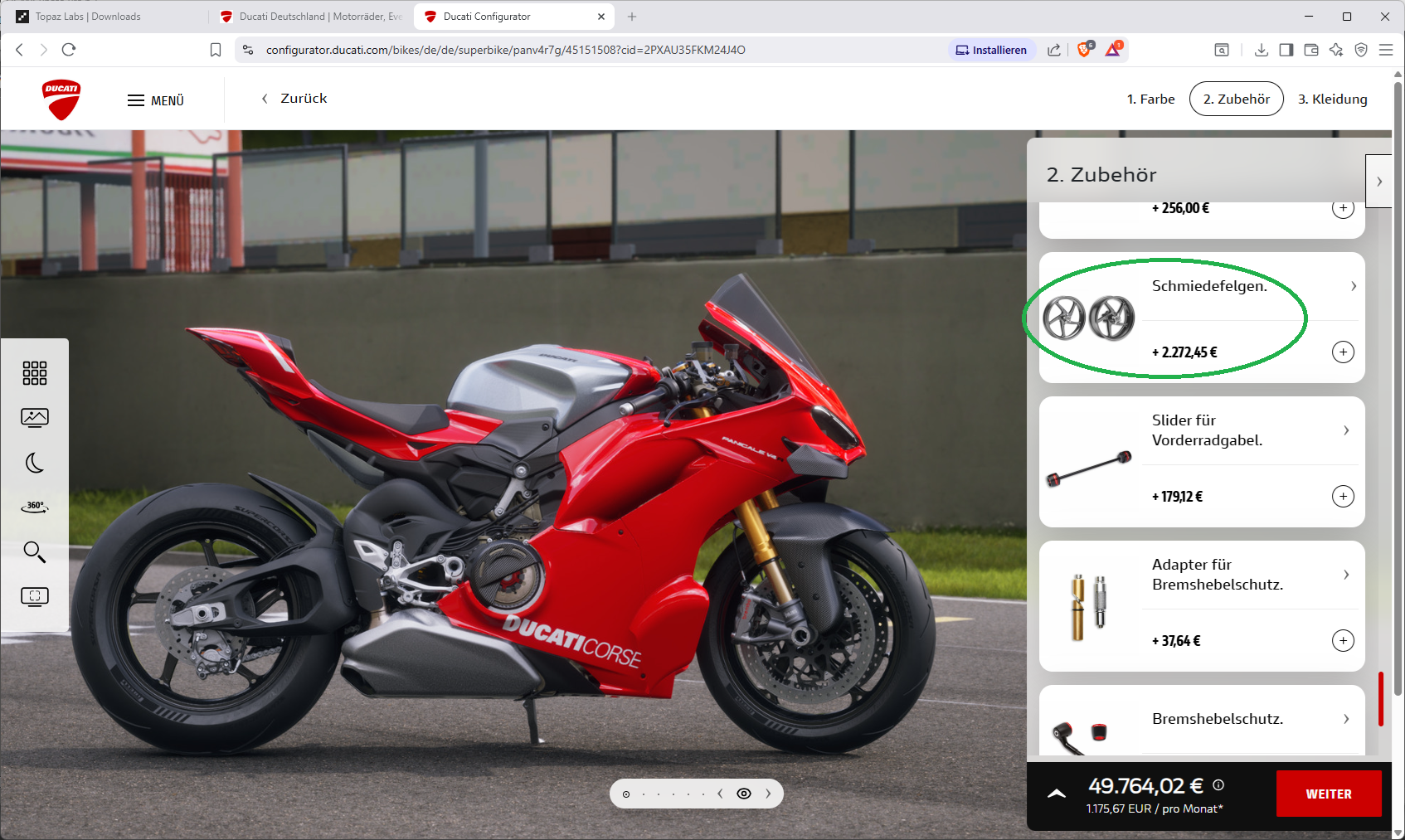Viewport: 1405px width, 840px height.
Task: Close the Ducati Configurator tab
Action: click(x=601, y=17)
